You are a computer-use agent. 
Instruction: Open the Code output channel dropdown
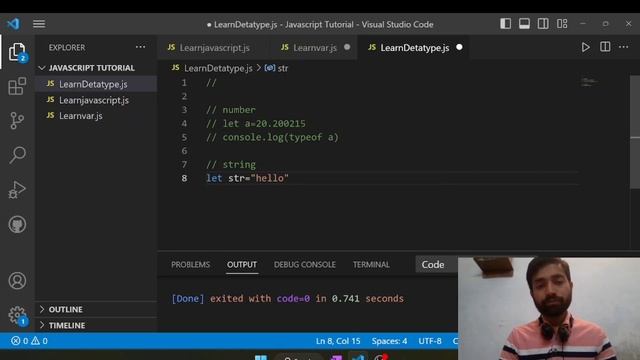(x=436, y=264)
